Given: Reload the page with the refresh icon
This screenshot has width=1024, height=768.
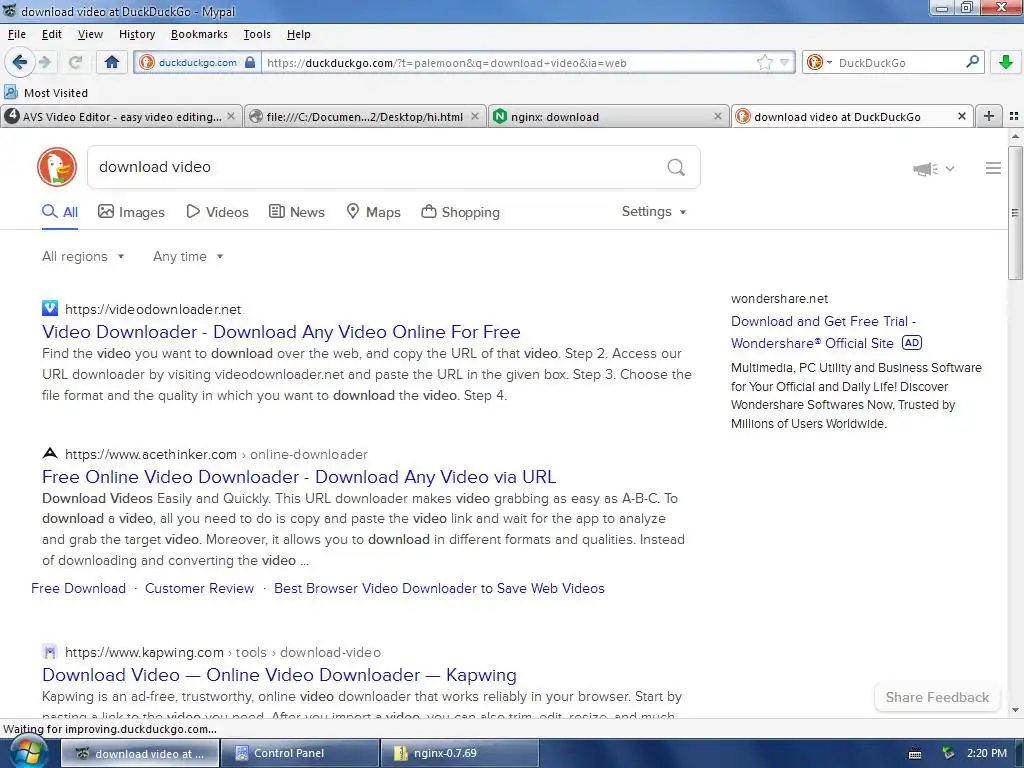Looking at the screenshot, I should coord(75,62).
